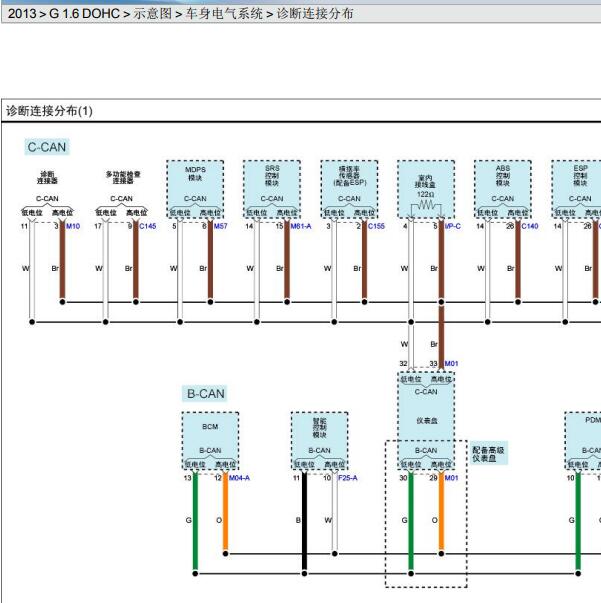The height and width of the screenshot is (603, 601).
Task: Open the C140 connector link
Action: pyautogui.click(x=530, y=226)
